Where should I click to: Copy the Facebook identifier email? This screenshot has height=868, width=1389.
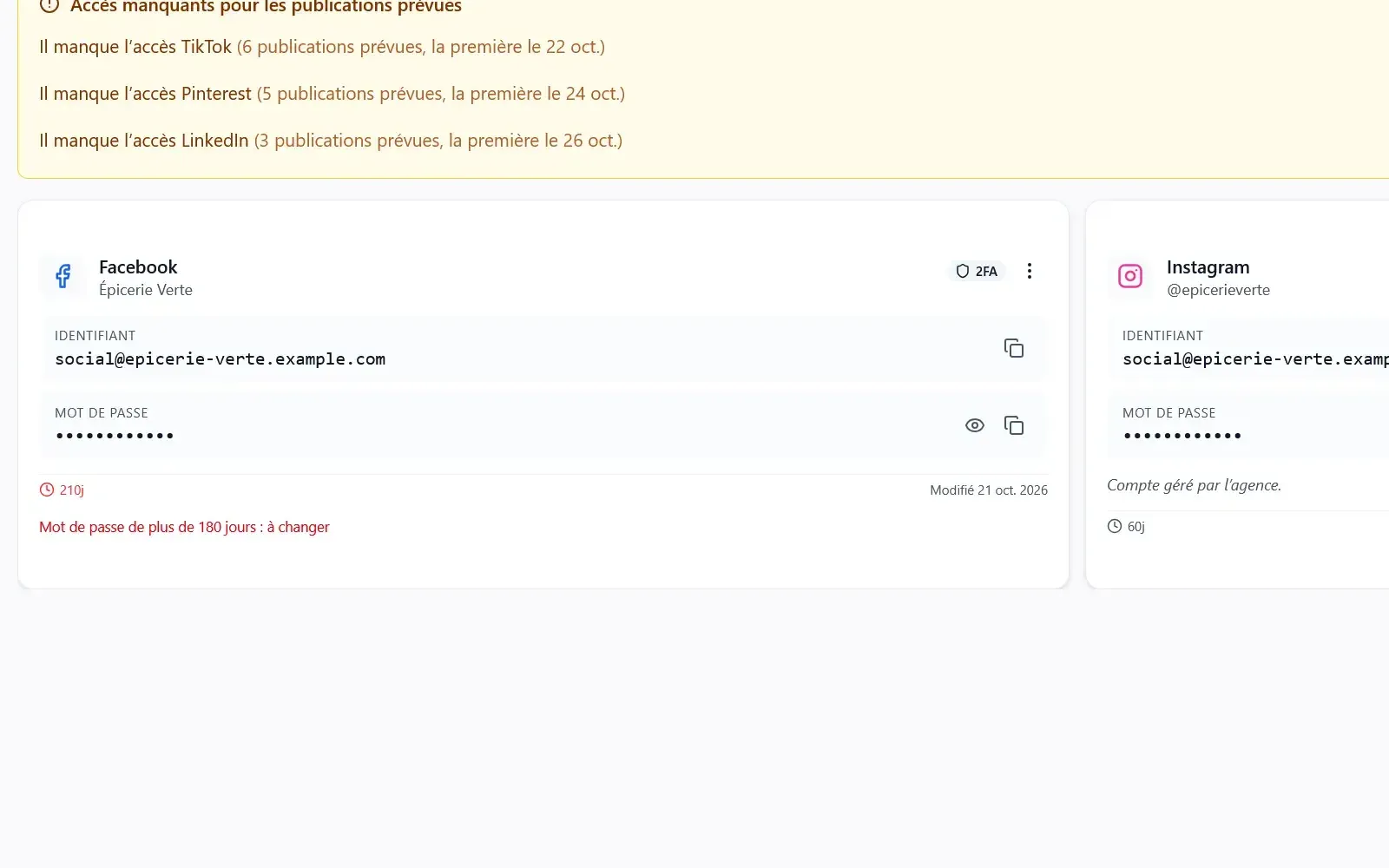pos(1013,348)
